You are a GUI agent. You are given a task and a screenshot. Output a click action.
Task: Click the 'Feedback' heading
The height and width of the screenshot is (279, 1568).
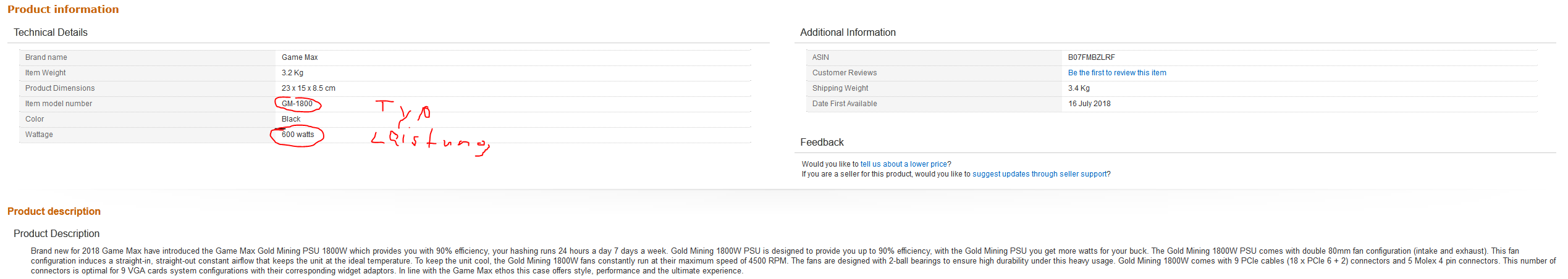point(821,143)
